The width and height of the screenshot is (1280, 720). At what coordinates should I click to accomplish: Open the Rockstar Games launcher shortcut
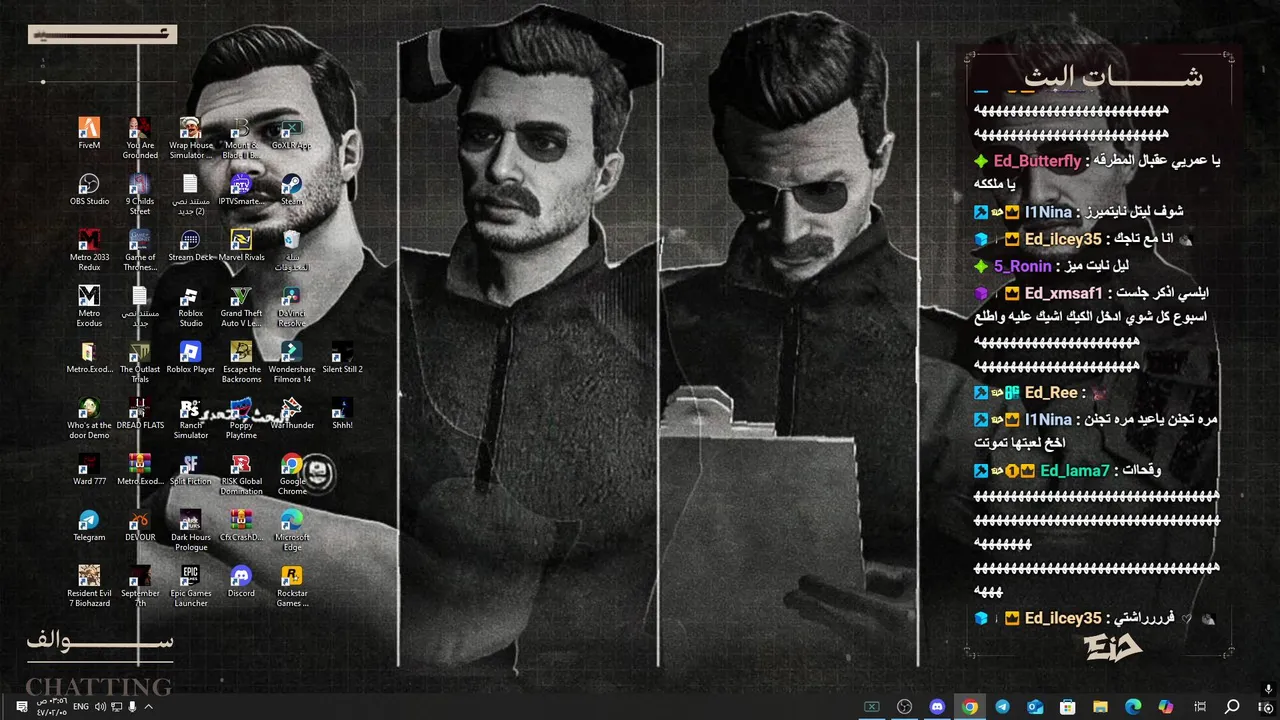[291, 586]
